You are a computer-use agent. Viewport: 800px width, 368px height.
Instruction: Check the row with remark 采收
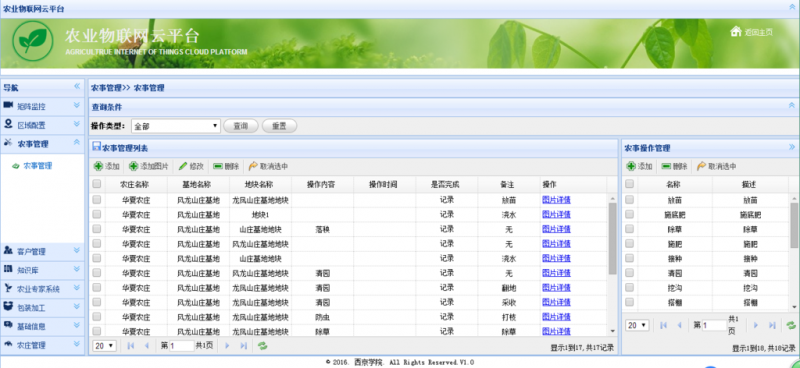(97, 302)
